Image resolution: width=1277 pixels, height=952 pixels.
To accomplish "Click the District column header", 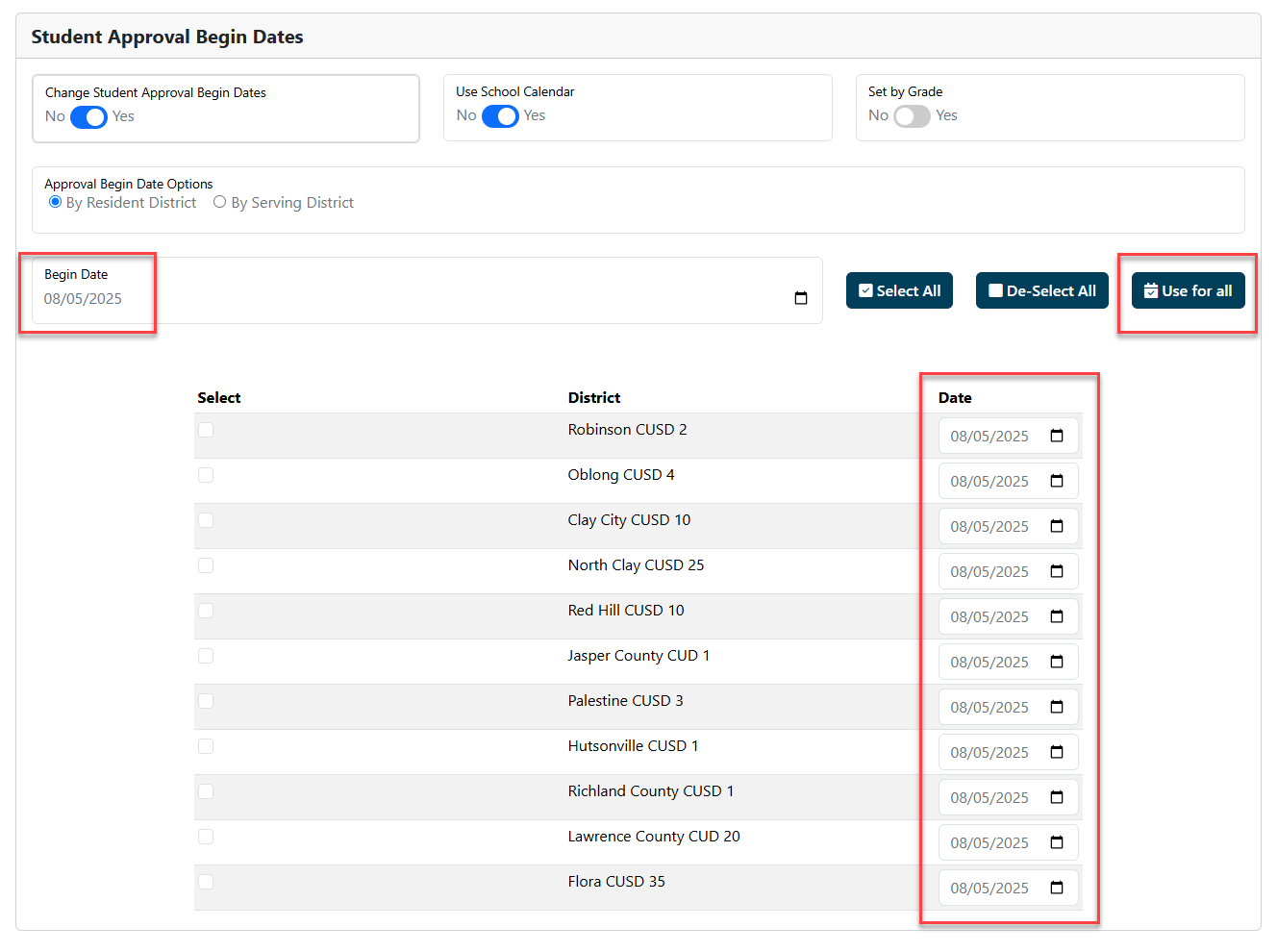I will pos(593,397).
